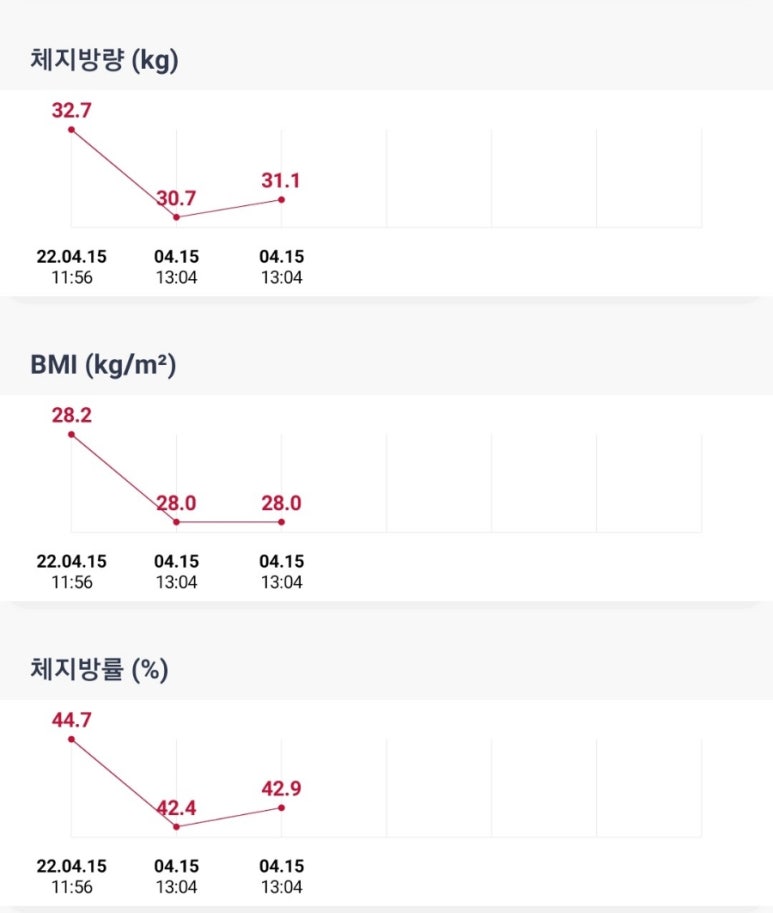Select the 28.2 BMI data point

pyautogui.click(x=72, y=434)
